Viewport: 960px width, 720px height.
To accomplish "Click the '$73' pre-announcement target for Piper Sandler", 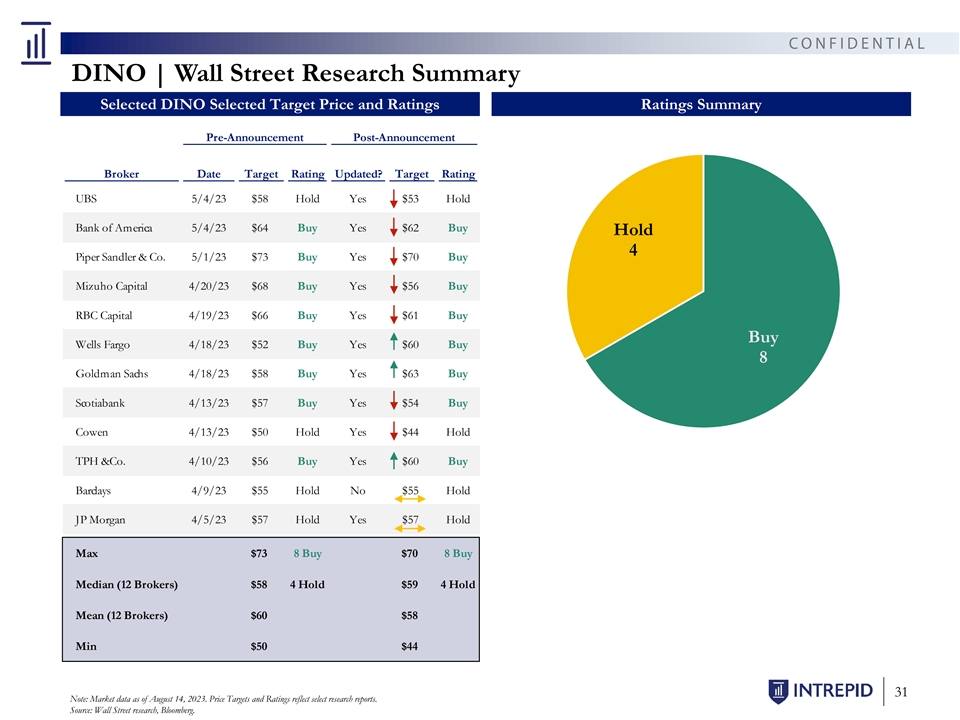I will [x=260, y=257].
